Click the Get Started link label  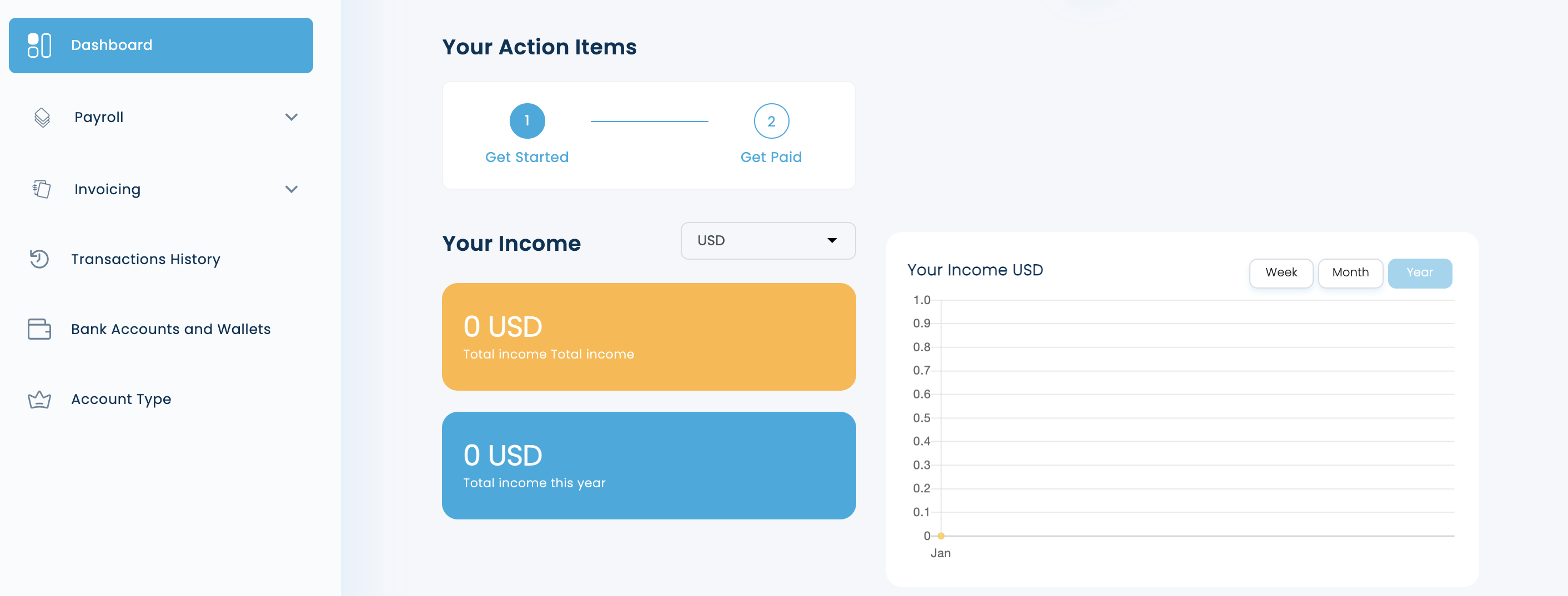526,158
